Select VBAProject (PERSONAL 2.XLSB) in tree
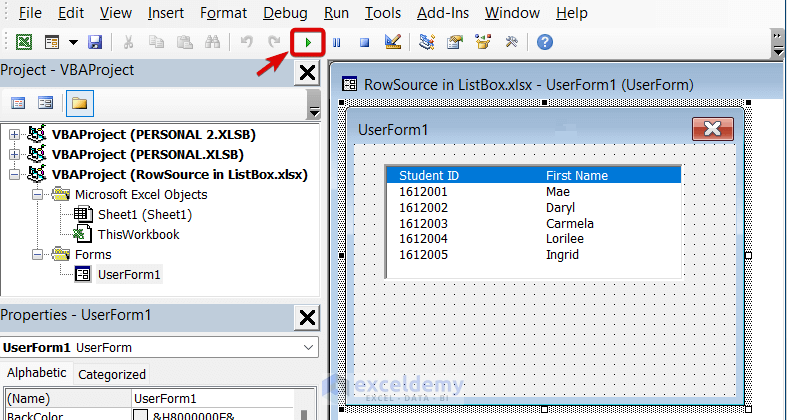 coord(154,134)
